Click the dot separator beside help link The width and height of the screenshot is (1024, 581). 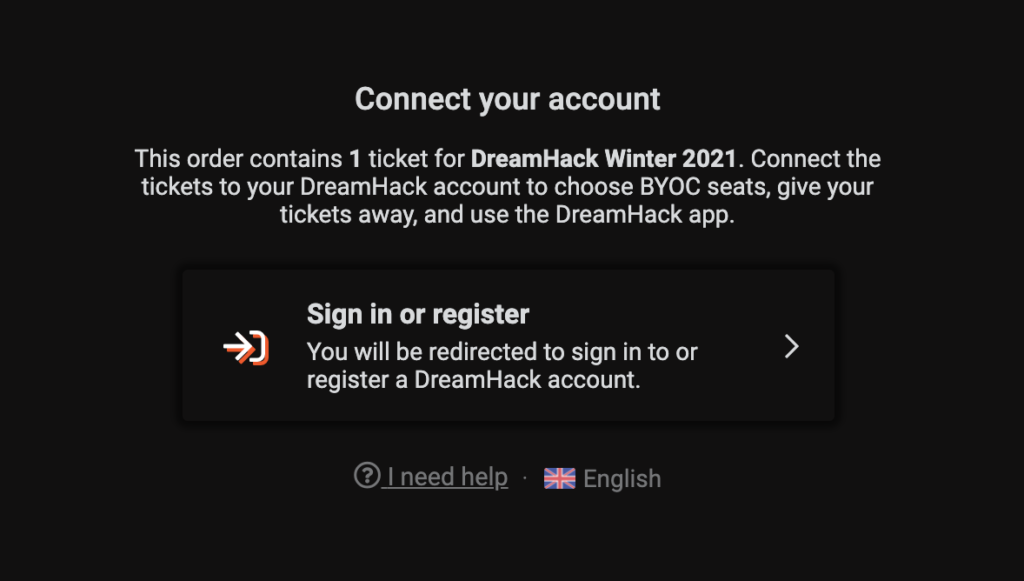[x=525, y=479]
